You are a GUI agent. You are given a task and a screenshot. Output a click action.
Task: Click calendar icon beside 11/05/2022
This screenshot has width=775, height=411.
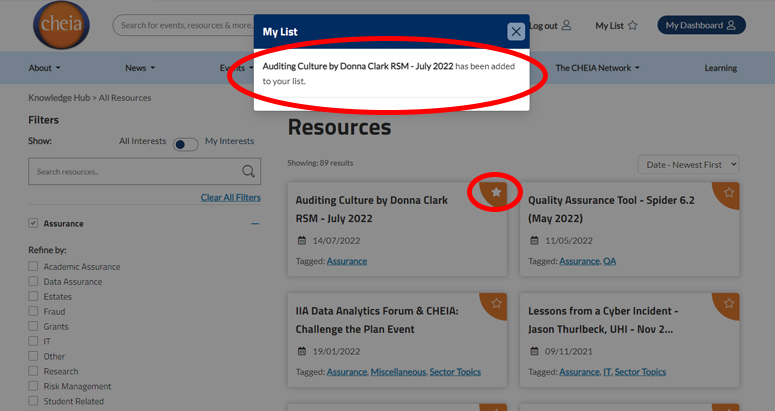pos(534,241)
